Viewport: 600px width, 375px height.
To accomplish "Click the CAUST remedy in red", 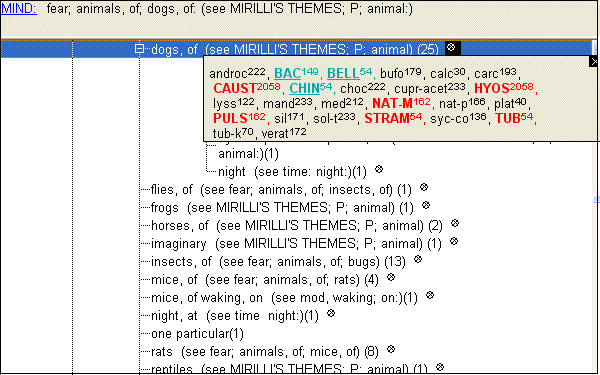I will coord(247,88).
